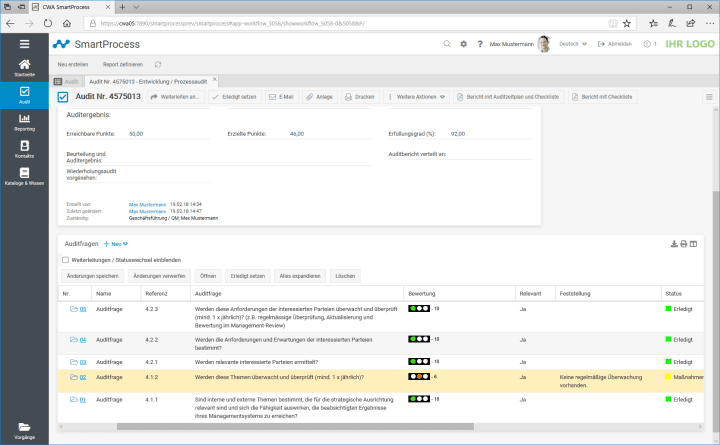Open Bericht mit Auditzeitplan und Checkliste
Screen dimensions: 720x445
pyautogui.click(x=508, y=97)
